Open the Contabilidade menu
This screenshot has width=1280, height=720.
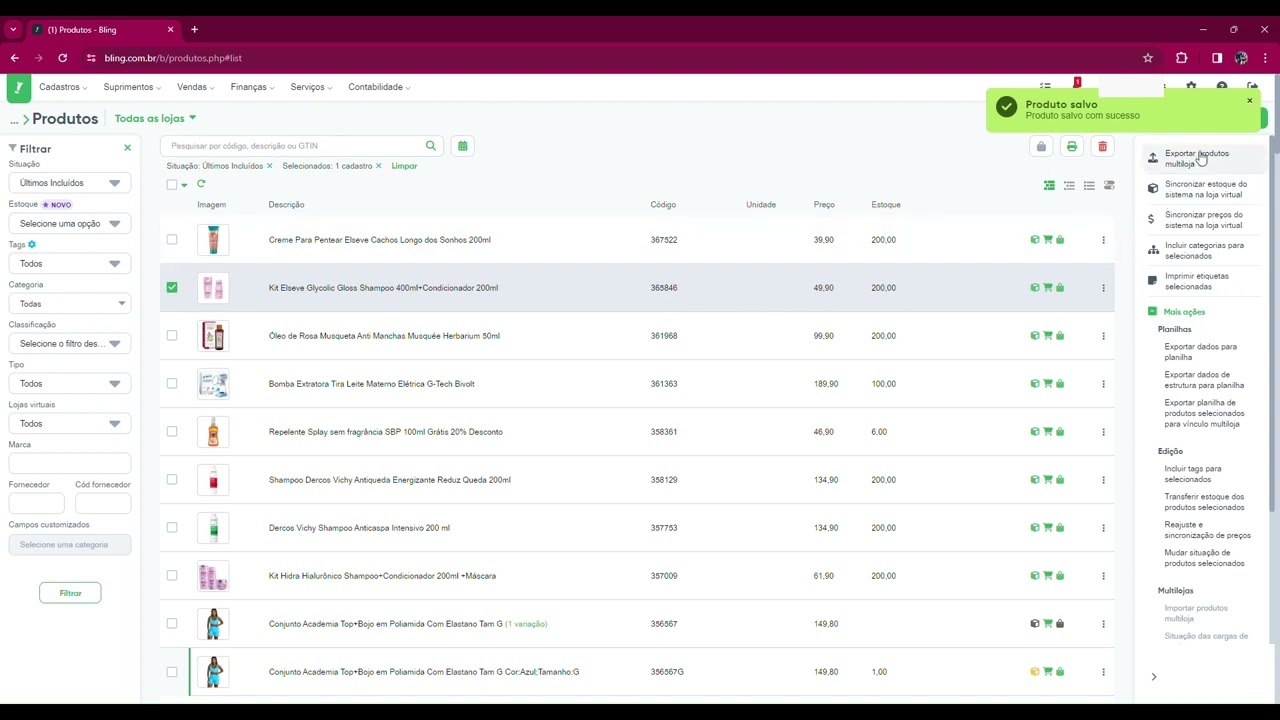(380, 87)
